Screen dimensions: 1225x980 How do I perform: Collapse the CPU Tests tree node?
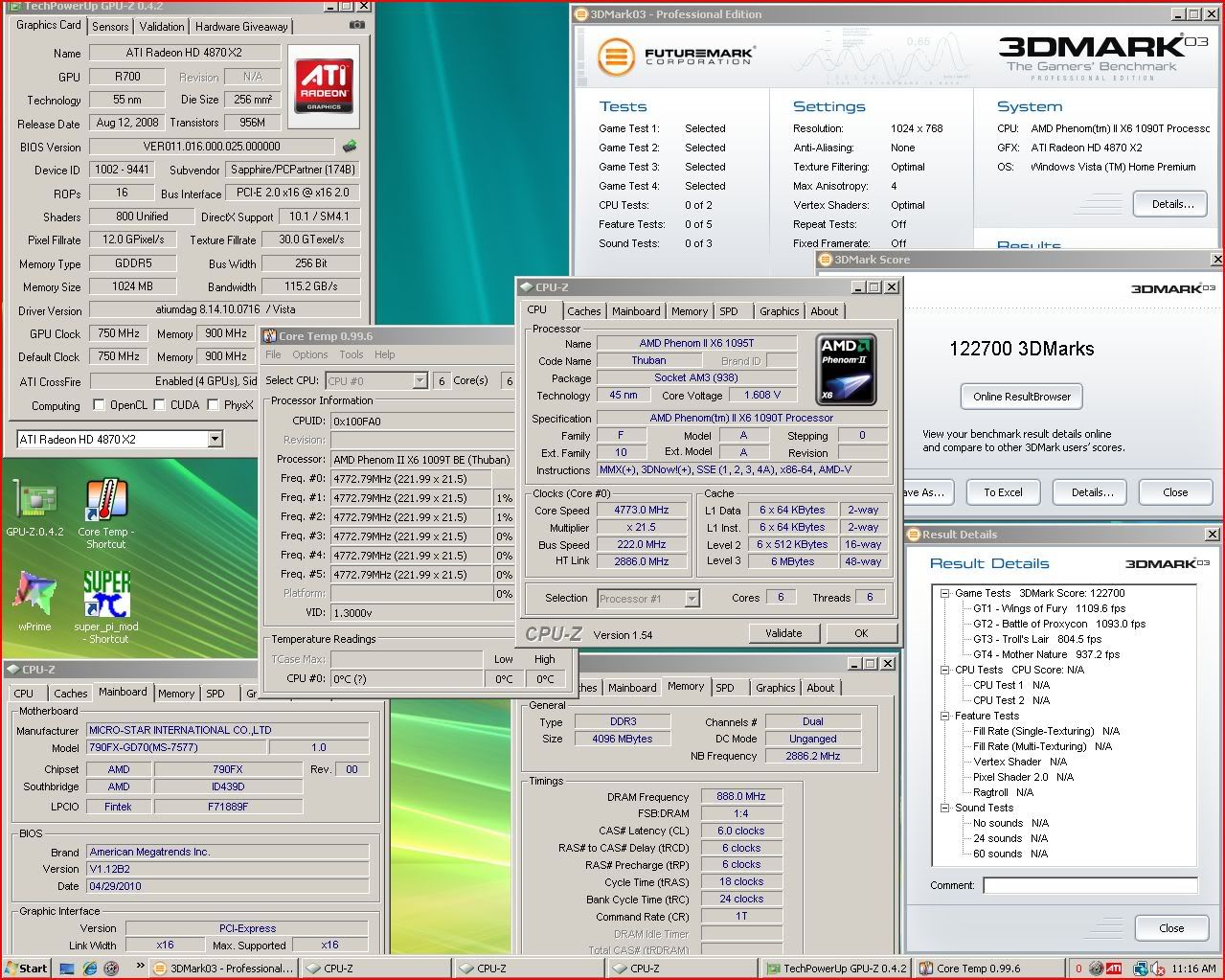pyautogui.click(x=944, y=671)
